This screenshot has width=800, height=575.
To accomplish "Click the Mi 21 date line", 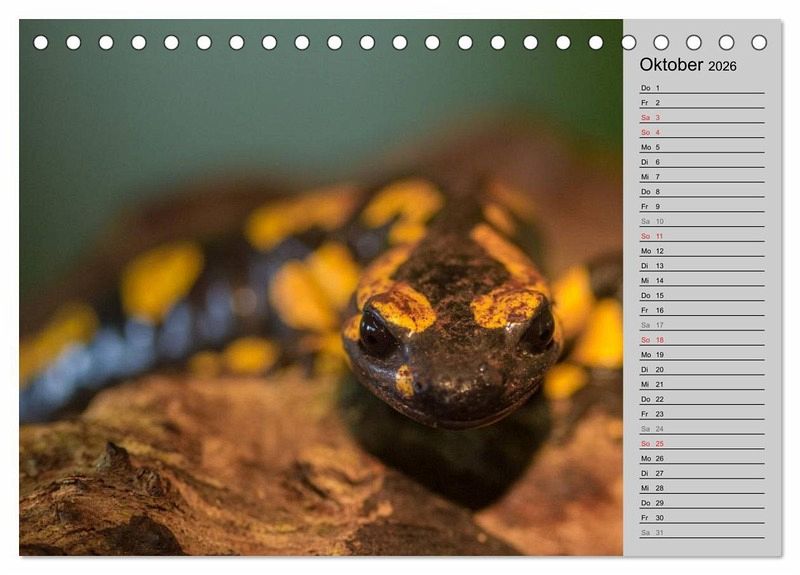I will tap(701, 384).
